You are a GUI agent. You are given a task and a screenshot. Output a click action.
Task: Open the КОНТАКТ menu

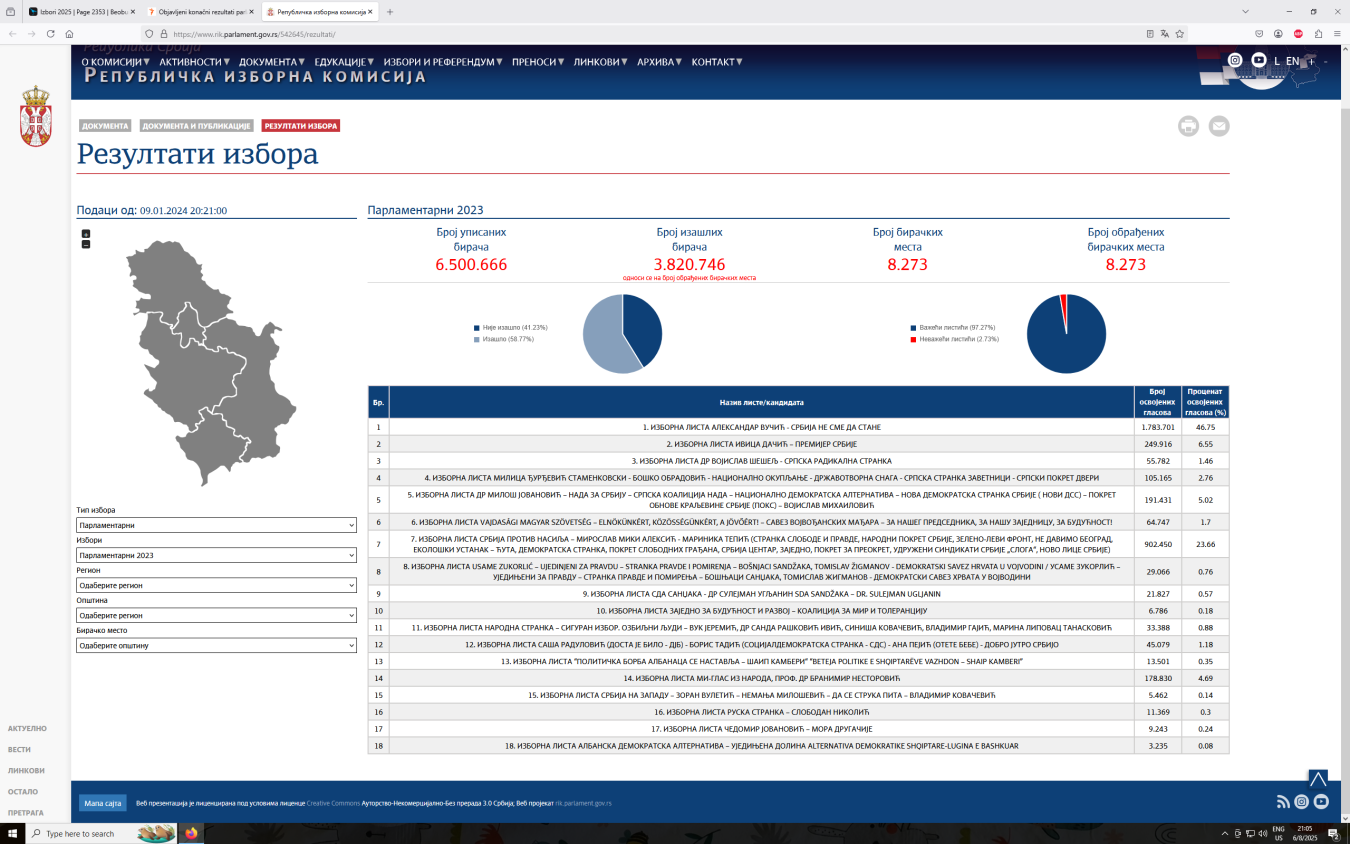click(717, 61)
